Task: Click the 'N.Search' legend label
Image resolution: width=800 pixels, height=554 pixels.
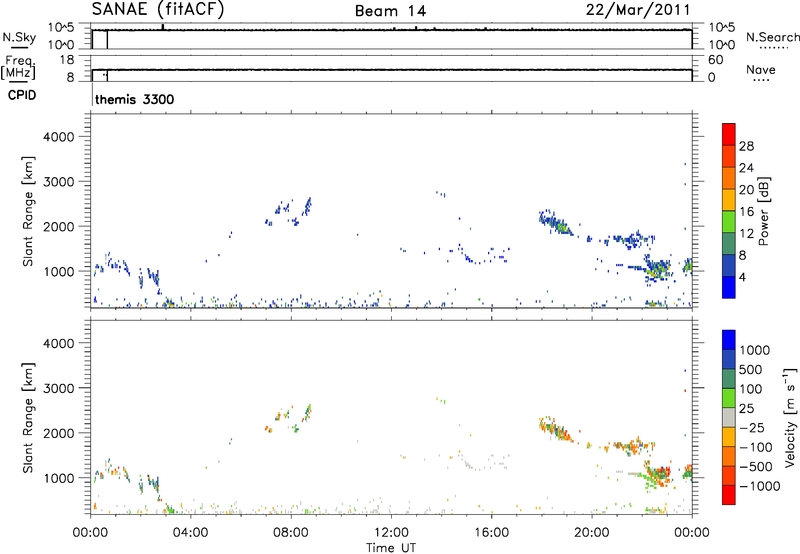Action: coord(772,37)
